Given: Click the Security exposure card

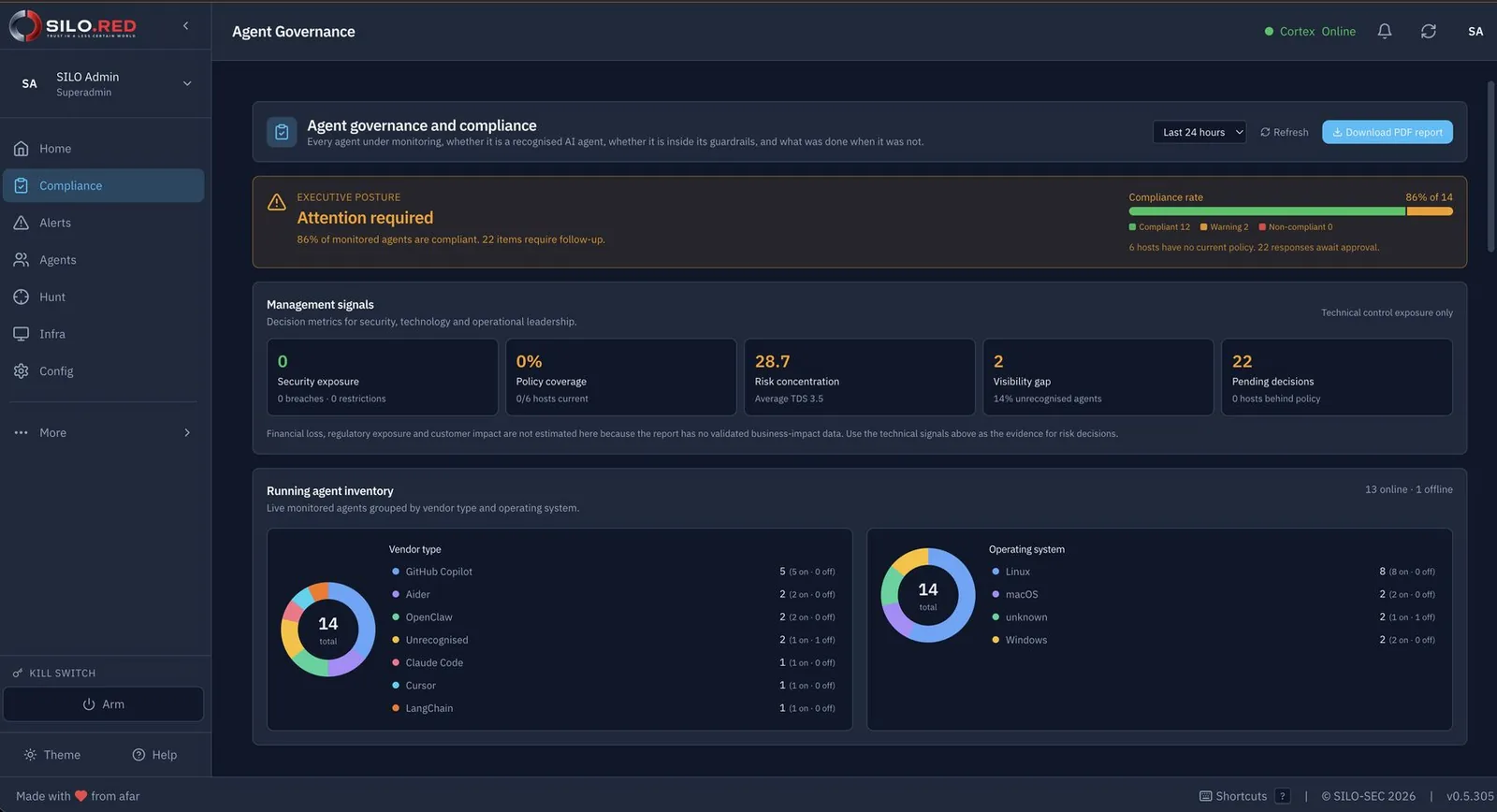Looking at the screenshot, I should pyautogui.click(x=383, y=377).
